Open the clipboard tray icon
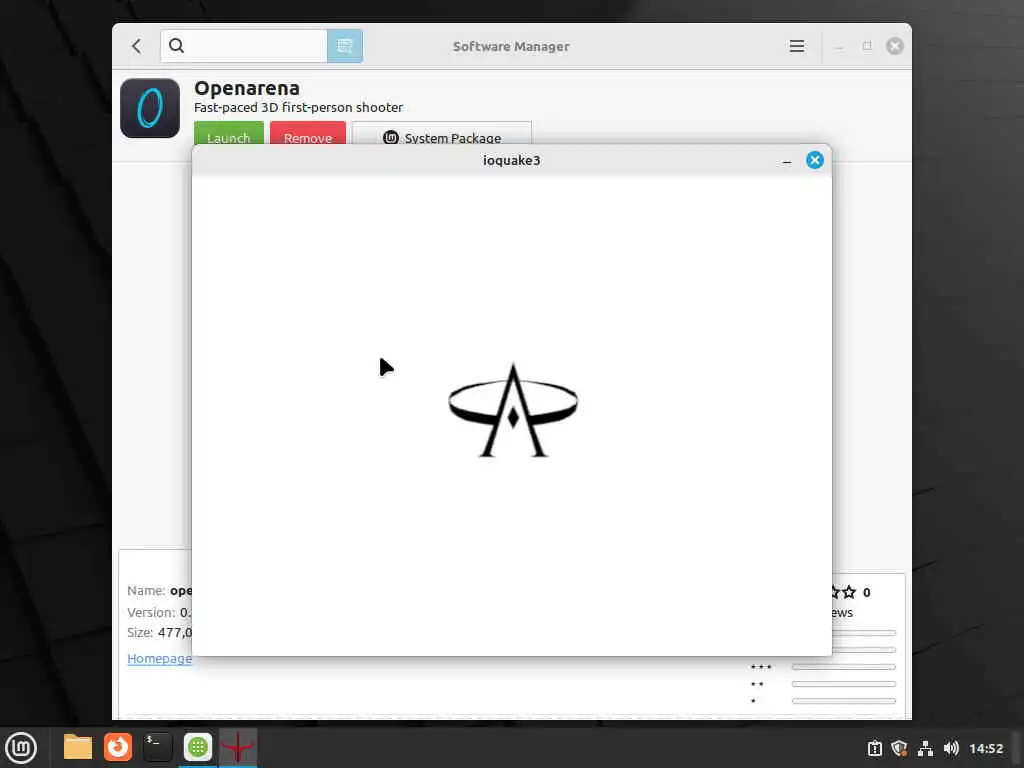1024x768 pixels. pyautogui.click(x=874, y=748)
